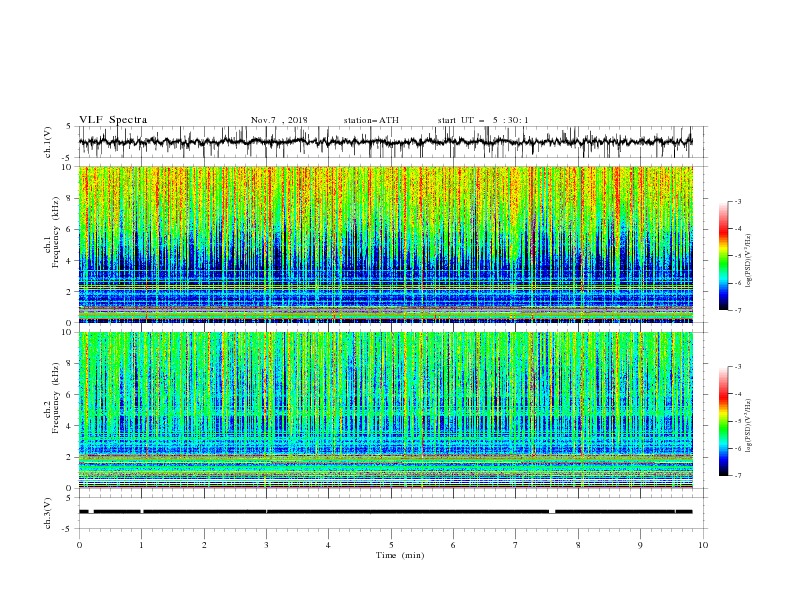Click the ch.1 spectrogram color scale bar
This screenshot has width=792, height=612.
723,256
